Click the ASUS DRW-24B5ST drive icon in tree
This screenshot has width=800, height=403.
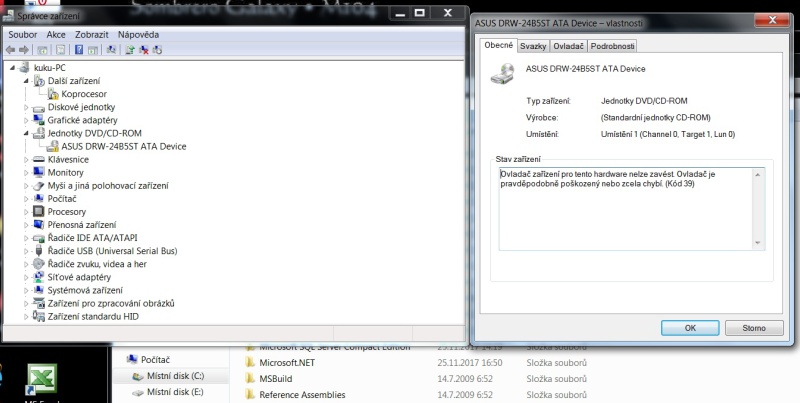pyautogui.click(x=53, y=146)
